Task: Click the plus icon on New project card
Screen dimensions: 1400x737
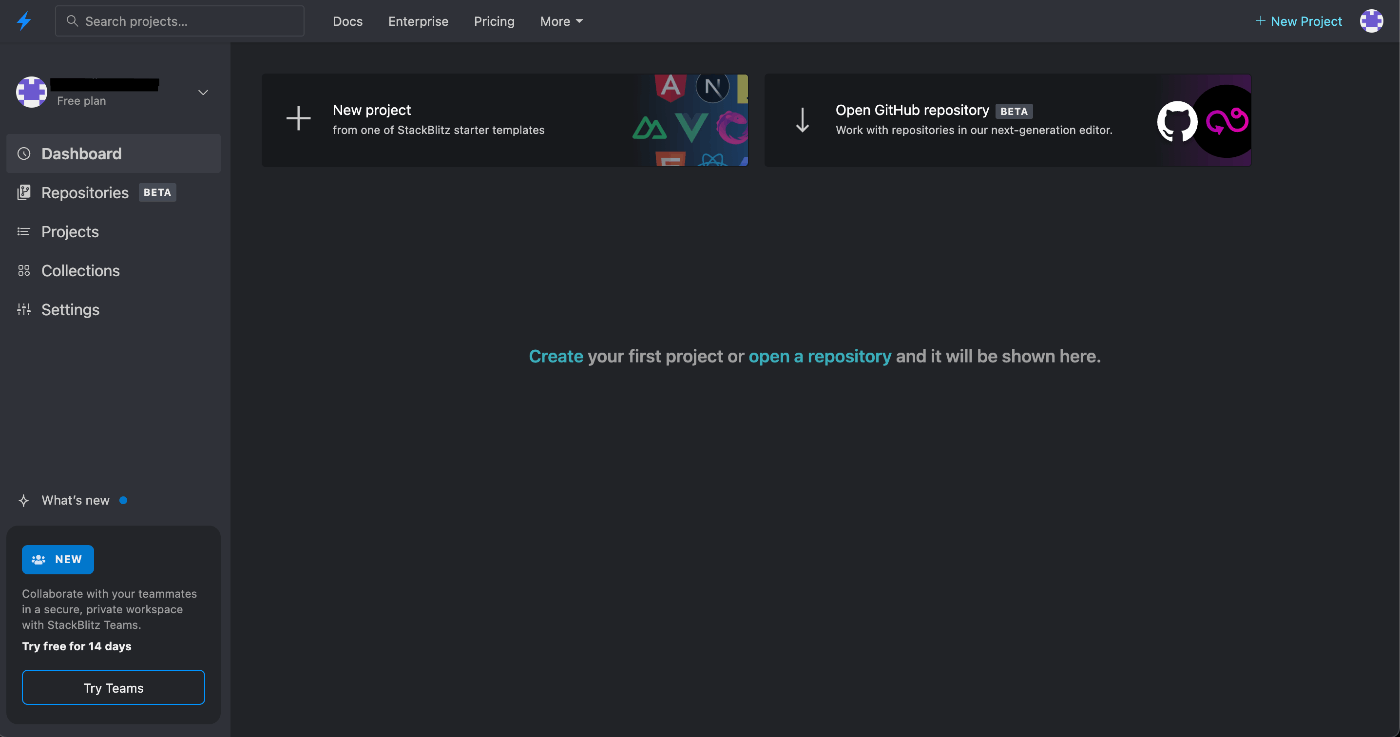Action: click(x=299, y=120)
